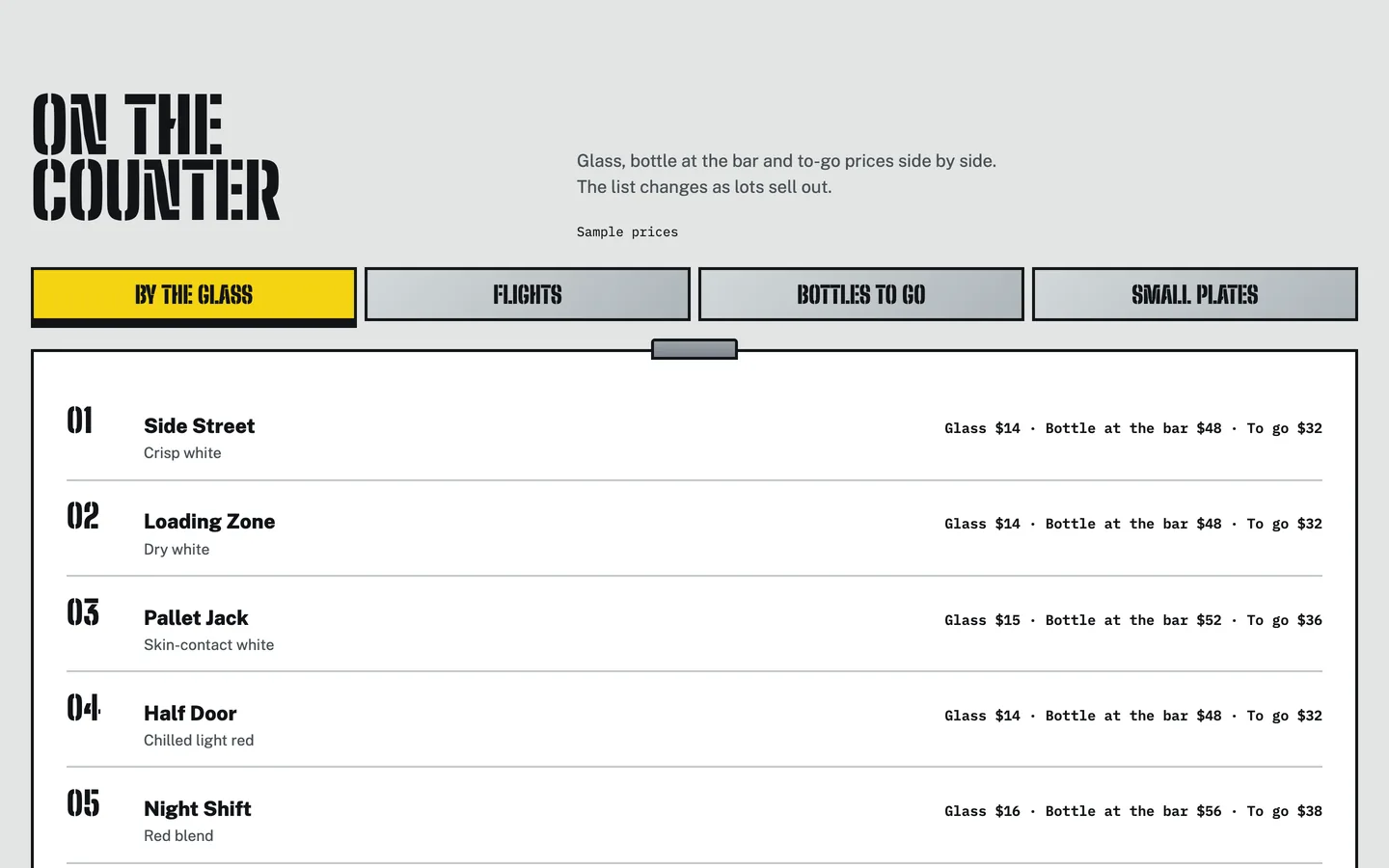Viewport: 1389px width, 868px height.
Task: Click the Side Street price line
Action: pyautogui.click(x=1133, y=428)
